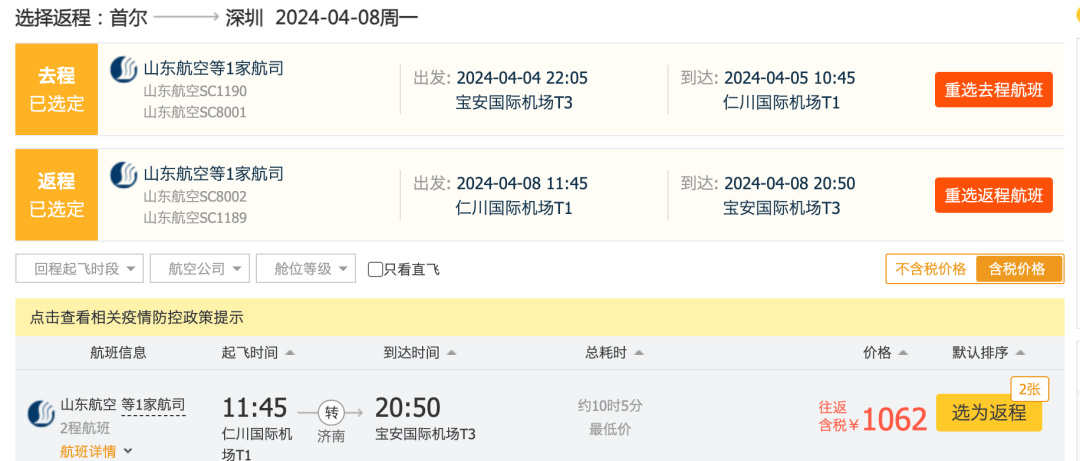Click the Shandong Airlines logo in the 去程 row

(x=124, y=70)
